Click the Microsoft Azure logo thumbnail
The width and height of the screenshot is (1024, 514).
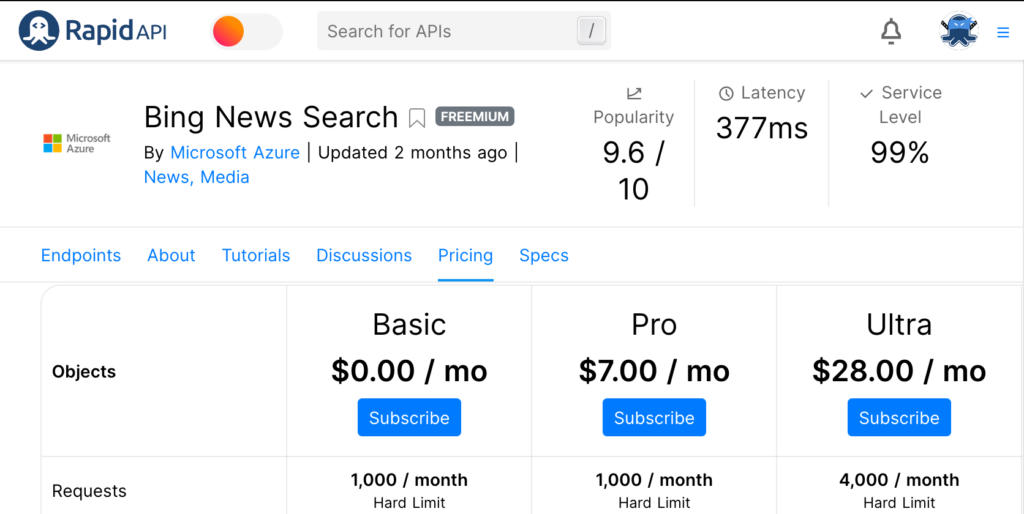tap(77, 144)
